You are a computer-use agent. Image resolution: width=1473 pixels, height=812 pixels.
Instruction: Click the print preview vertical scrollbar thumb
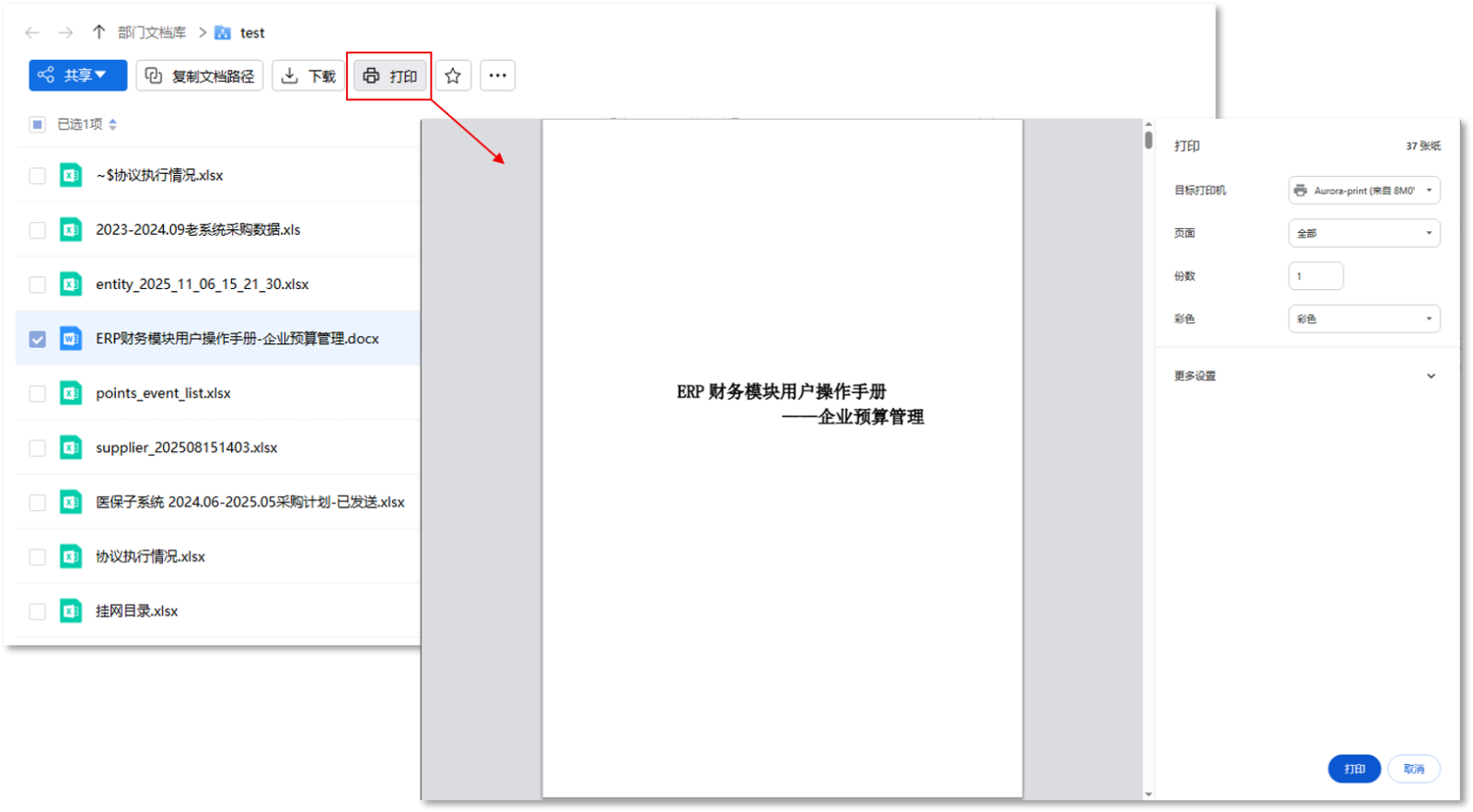coord(1148,140)
